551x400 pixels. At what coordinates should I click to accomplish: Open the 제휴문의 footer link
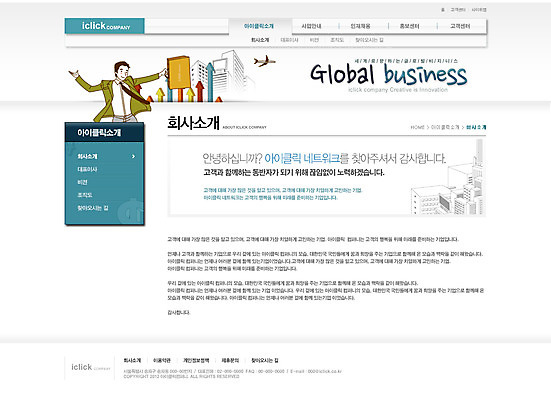pyautogui.click(x=230, y=361)
